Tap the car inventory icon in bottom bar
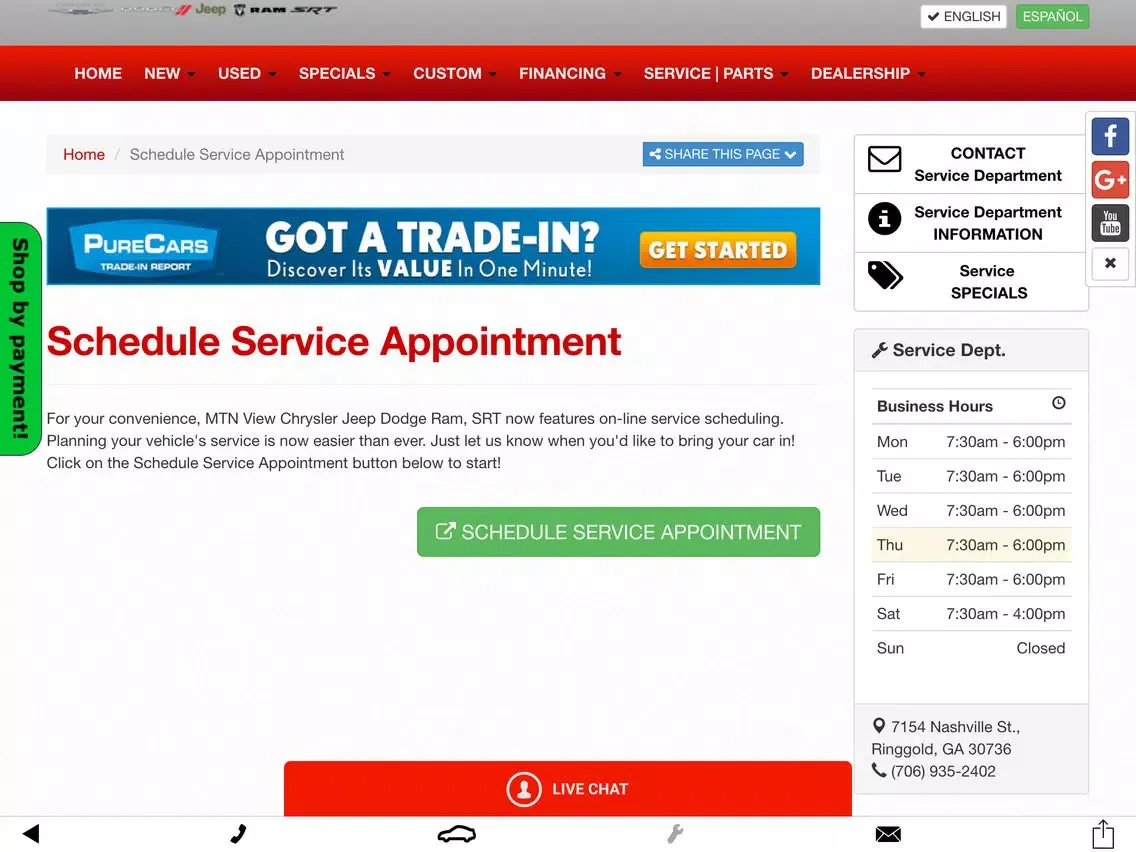 [x=456, y=834]
